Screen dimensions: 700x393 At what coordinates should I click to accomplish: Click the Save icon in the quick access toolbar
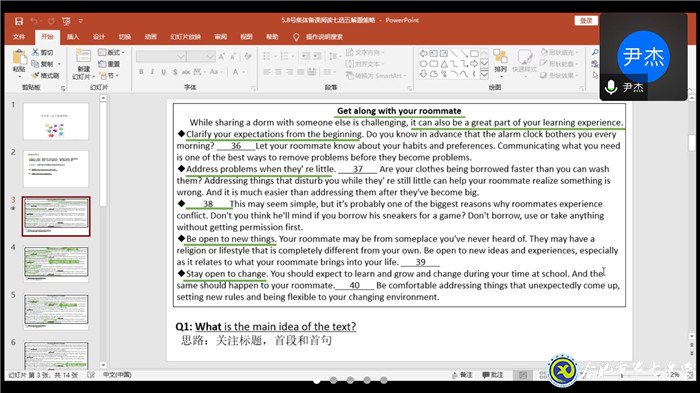click(x=19, y=21)
